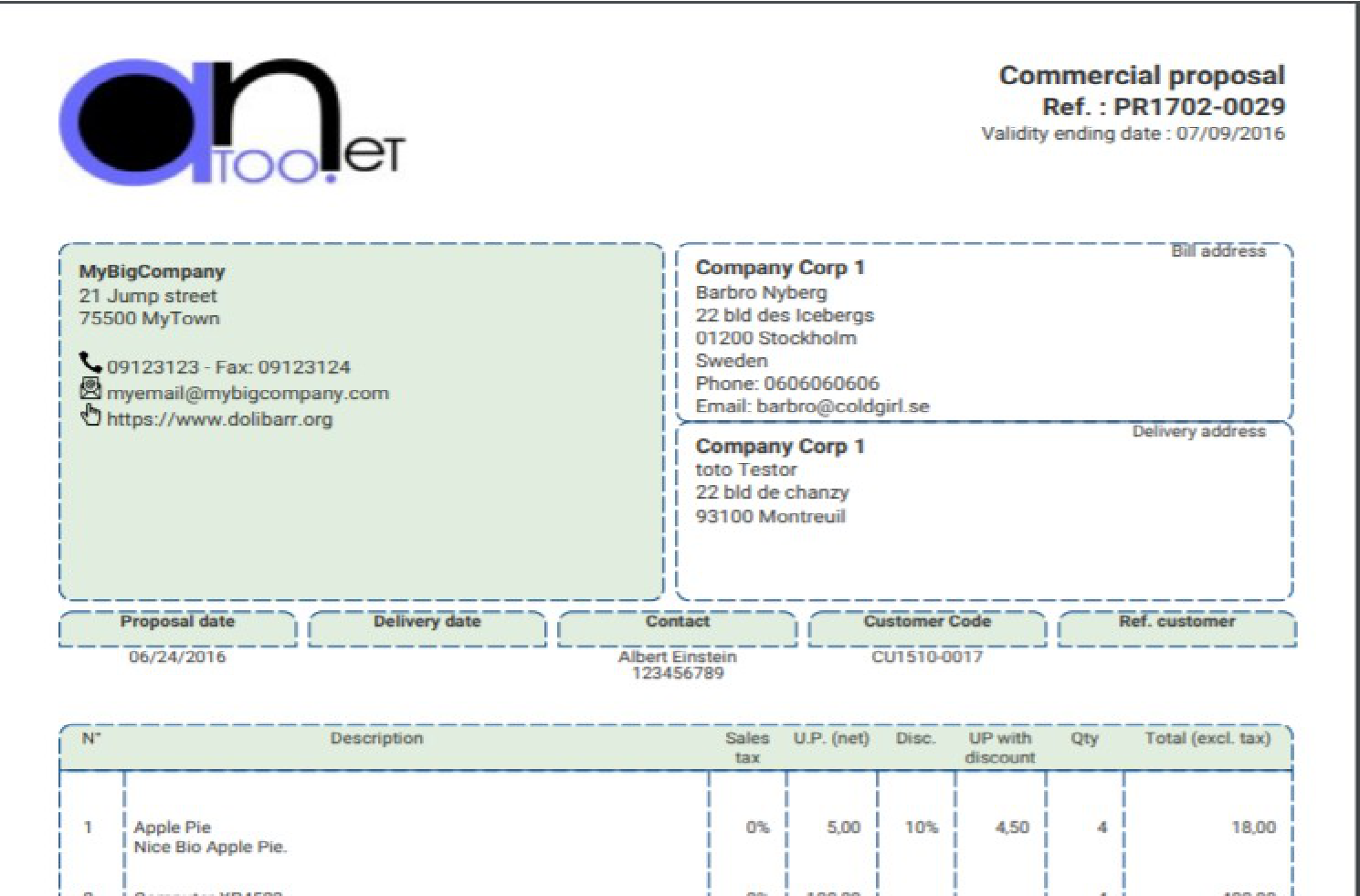Screen dimensions: 1360x896
Task: Click the Bill address label
Action: tap(1218, 251)
